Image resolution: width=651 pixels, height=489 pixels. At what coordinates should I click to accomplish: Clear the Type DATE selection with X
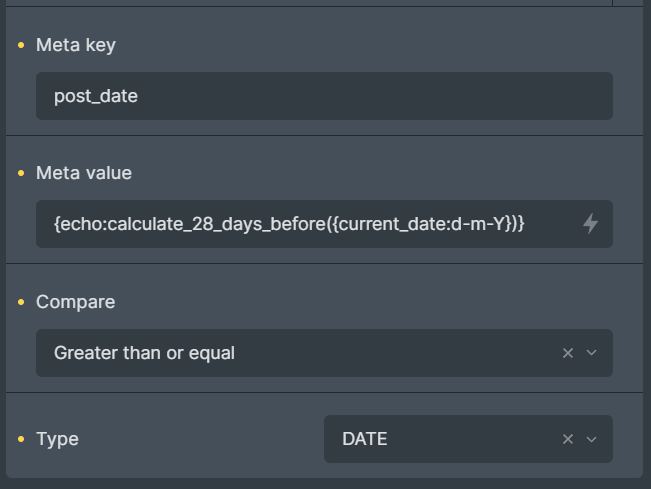(568, 439)
